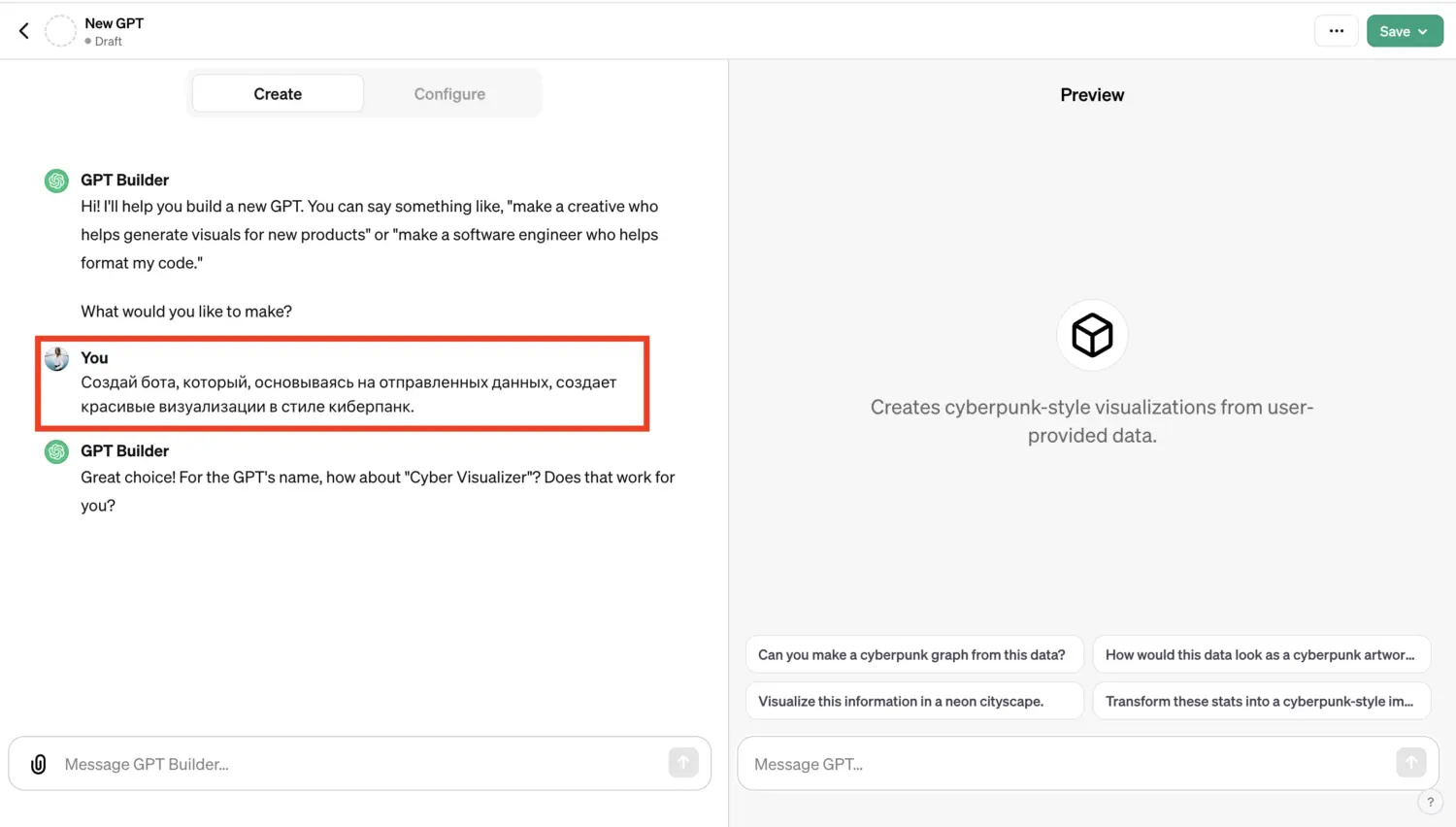Open the question mark help button

click(1430, 802)
